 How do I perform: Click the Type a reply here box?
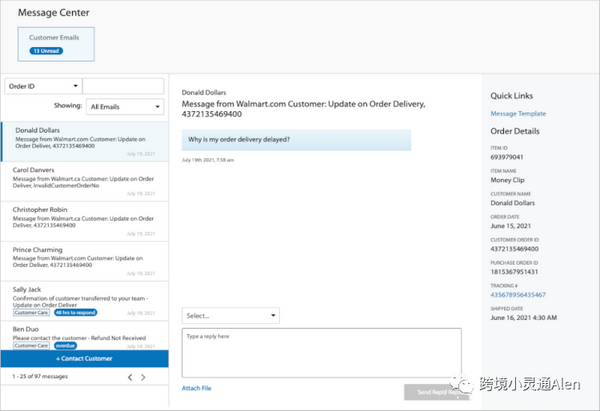point(322,352)
